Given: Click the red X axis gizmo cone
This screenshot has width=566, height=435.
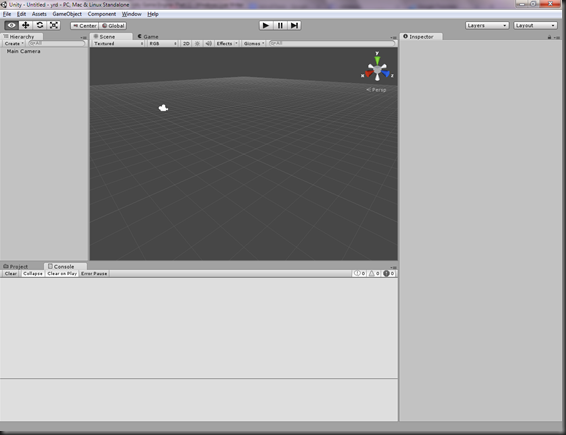Looking at the screenshot, I should [369, 74].
